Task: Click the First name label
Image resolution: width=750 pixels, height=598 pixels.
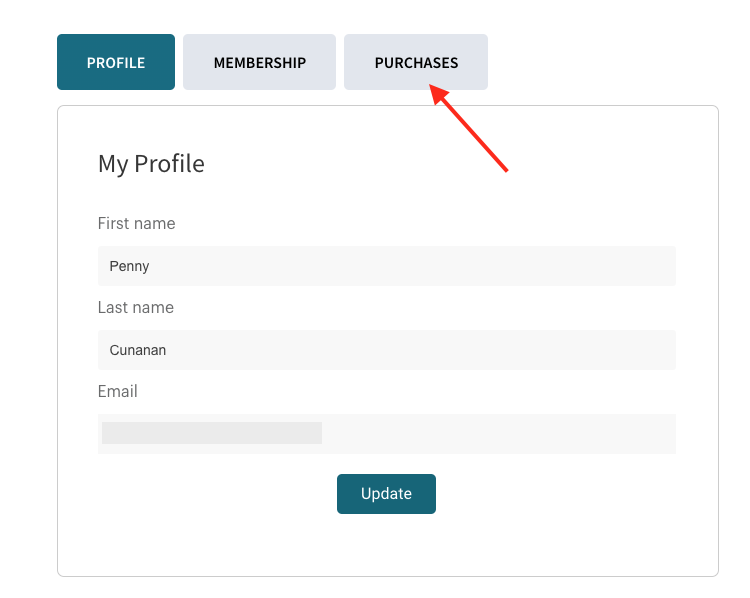Action: click(136, 223)
